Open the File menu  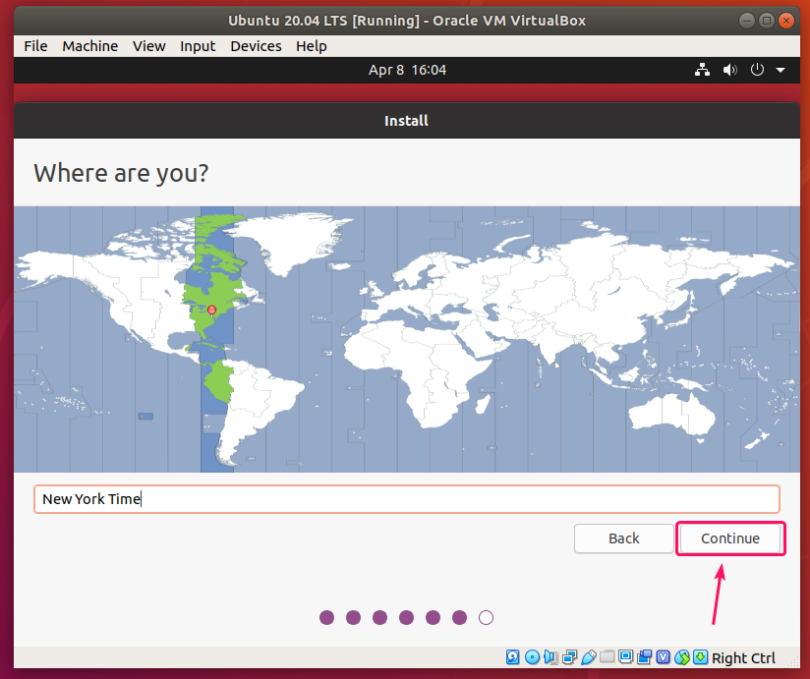pos(36,46)
